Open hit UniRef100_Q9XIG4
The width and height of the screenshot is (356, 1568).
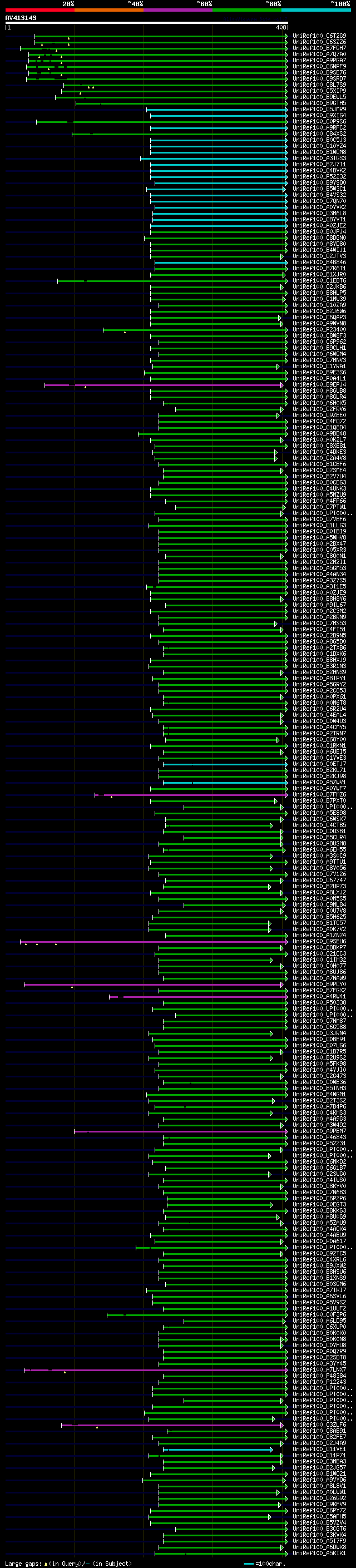(x=319, y=116)
